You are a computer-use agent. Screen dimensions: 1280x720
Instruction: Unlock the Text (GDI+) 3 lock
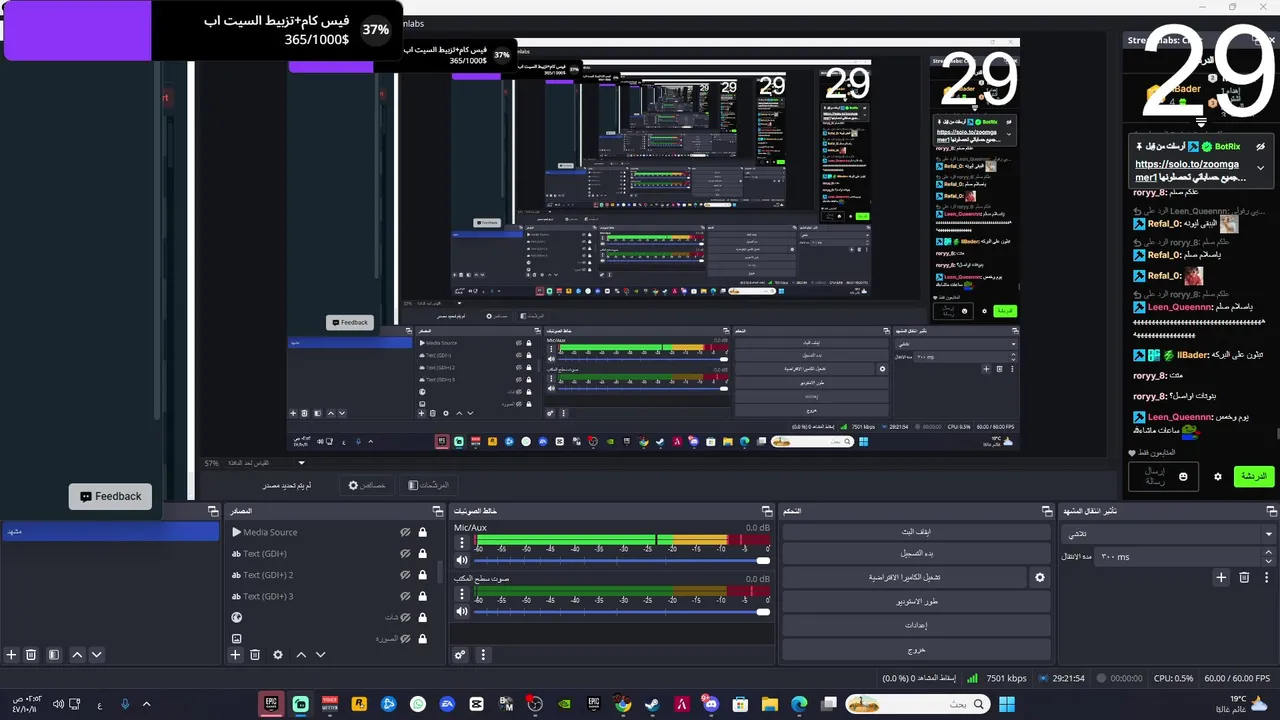coord(423,596)
